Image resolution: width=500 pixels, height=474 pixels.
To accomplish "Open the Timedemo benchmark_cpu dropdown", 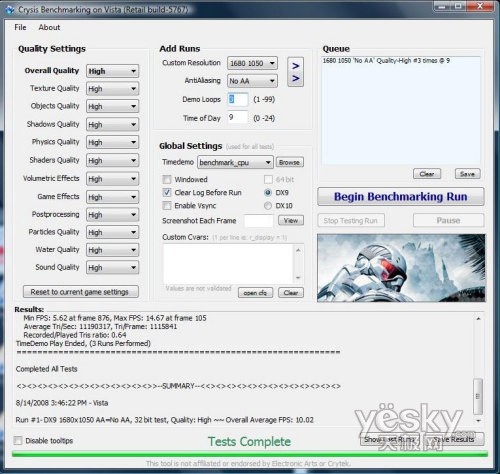I will pyautogui.click(x=235, y=162).
